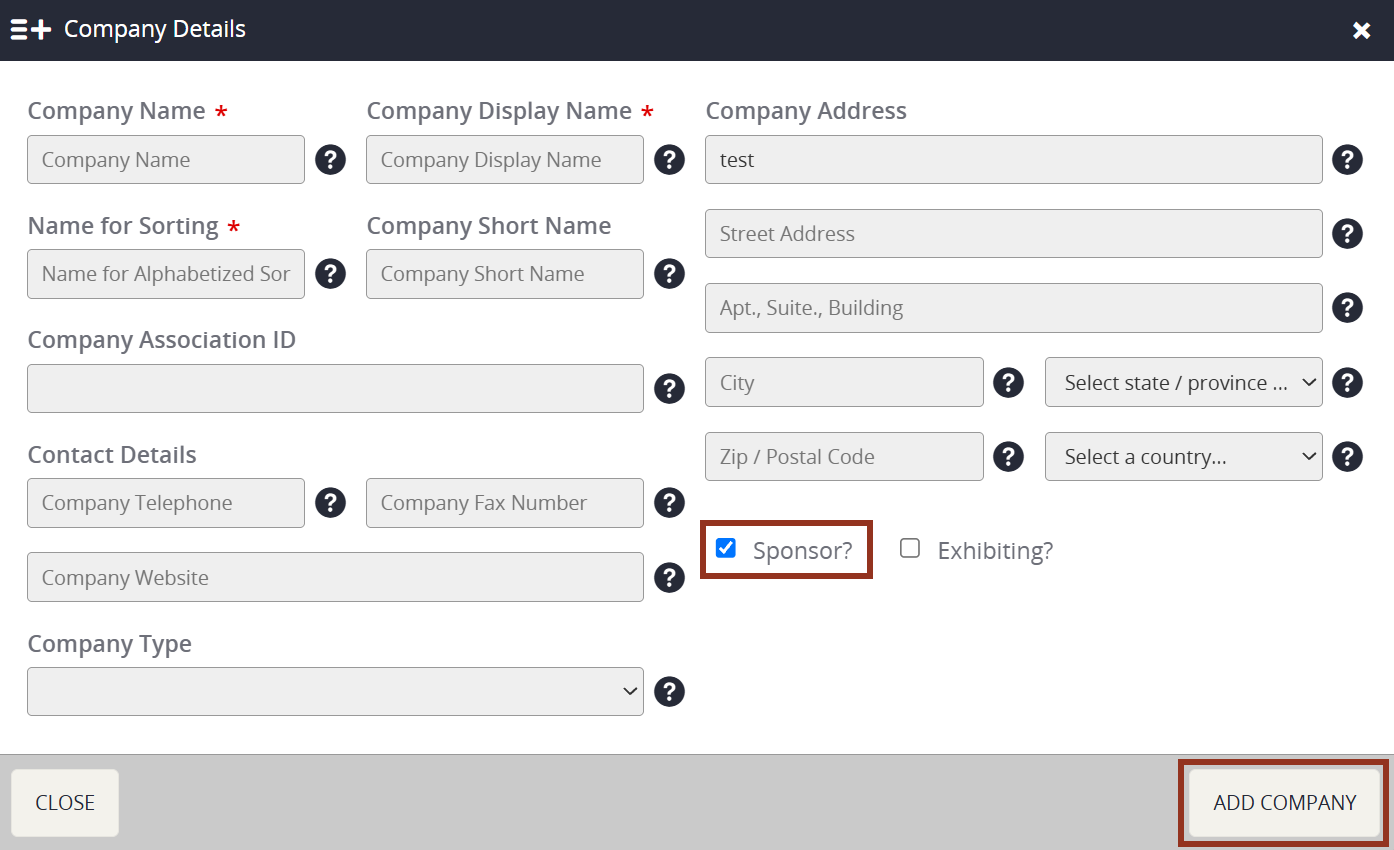
Task: Click help icon next to Company Website
Action: [670, 577]
